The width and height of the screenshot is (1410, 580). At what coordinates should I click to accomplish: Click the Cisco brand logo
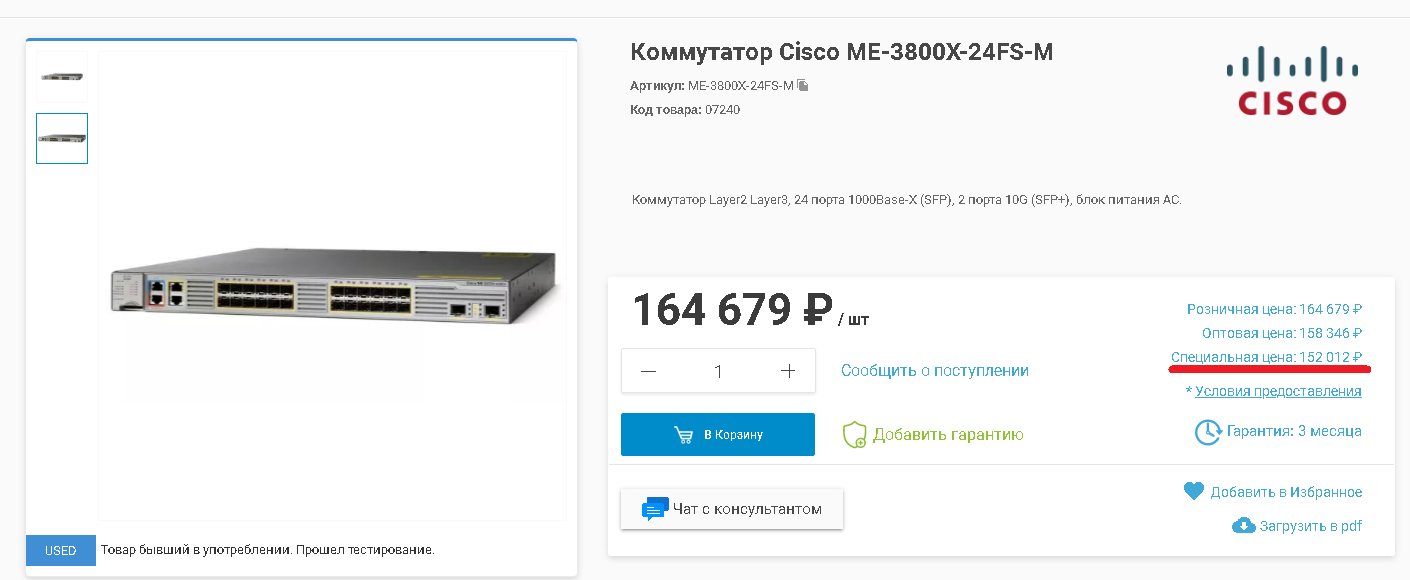click(1292, 82)
